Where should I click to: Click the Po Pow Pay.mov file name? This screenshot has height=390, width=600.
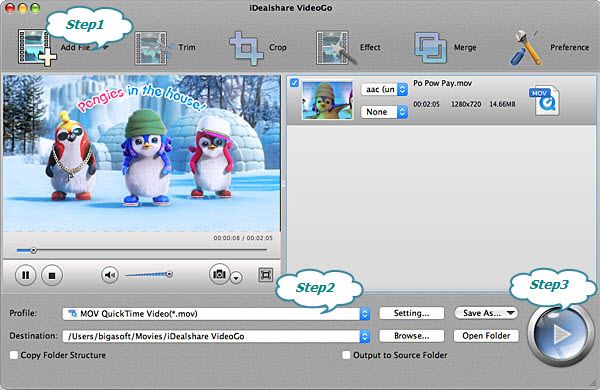442,83
